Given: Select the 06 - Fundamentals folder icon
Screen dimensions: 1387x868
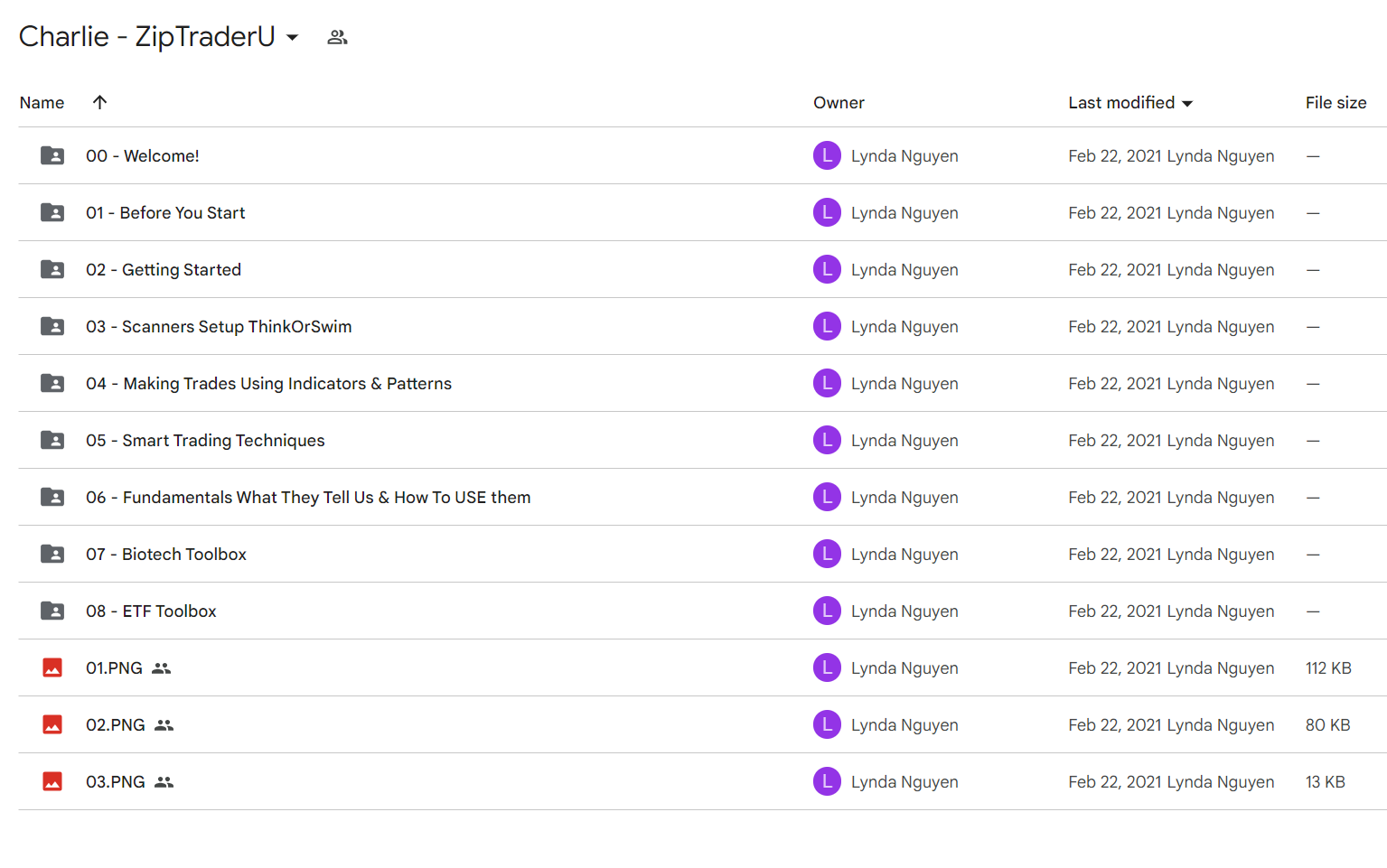Looking at the screenshot, I should [x=52, y=497].
